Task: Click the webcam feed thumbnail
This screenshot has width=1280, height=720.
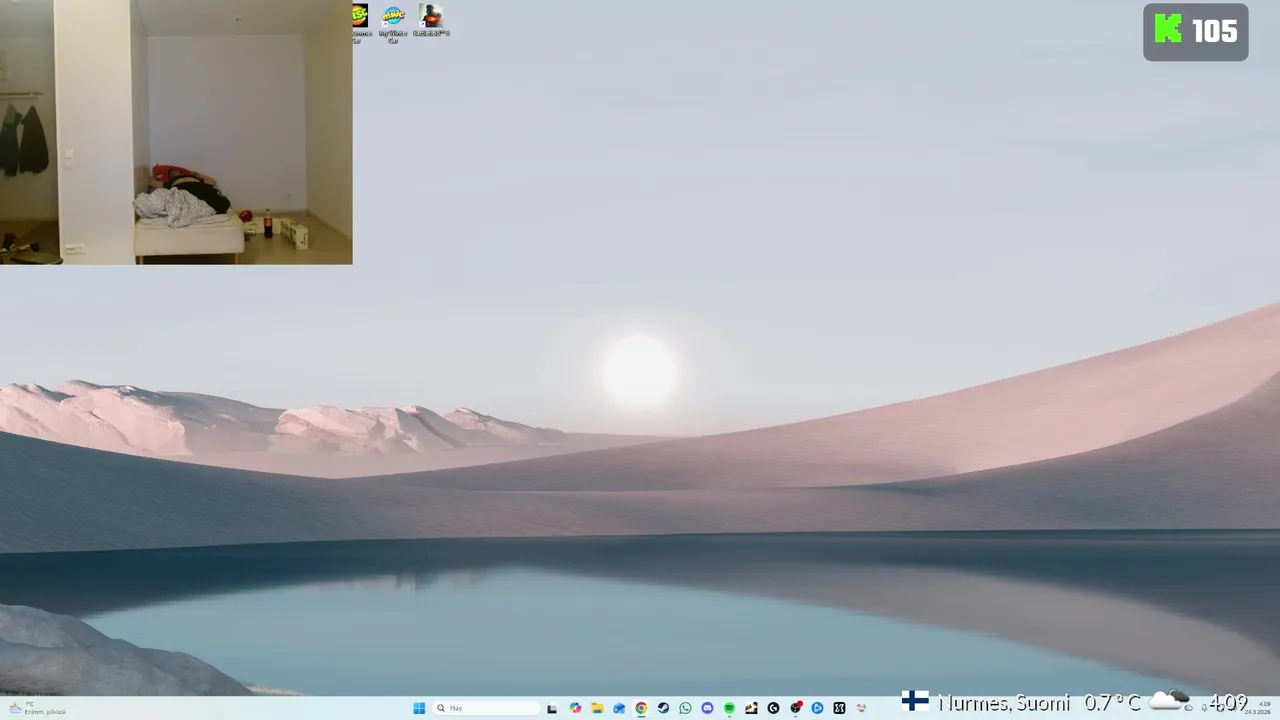Action: point(176,132)
